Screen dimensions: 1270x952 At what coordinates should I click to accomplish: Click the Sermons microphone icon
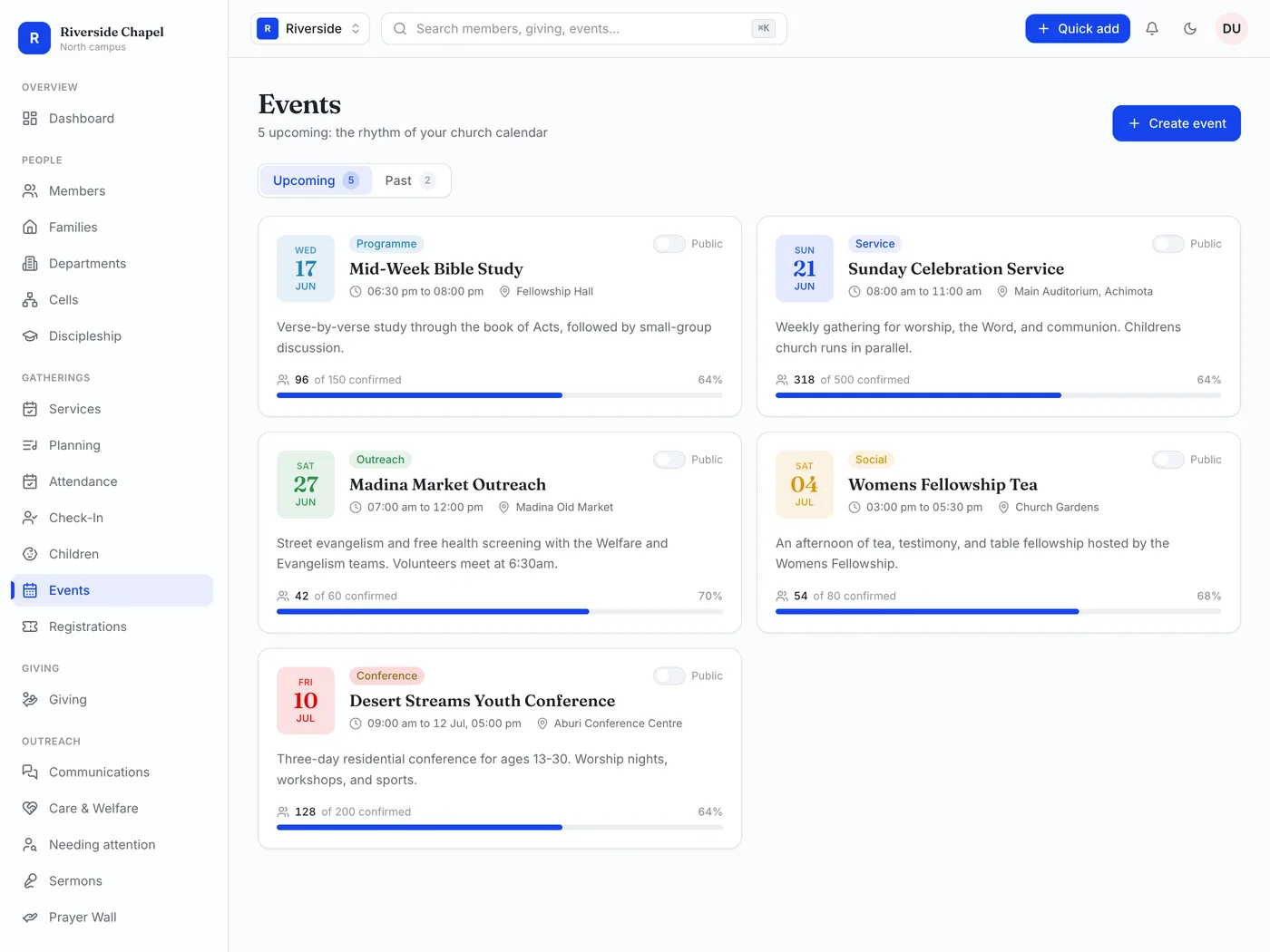click(30, 881)
